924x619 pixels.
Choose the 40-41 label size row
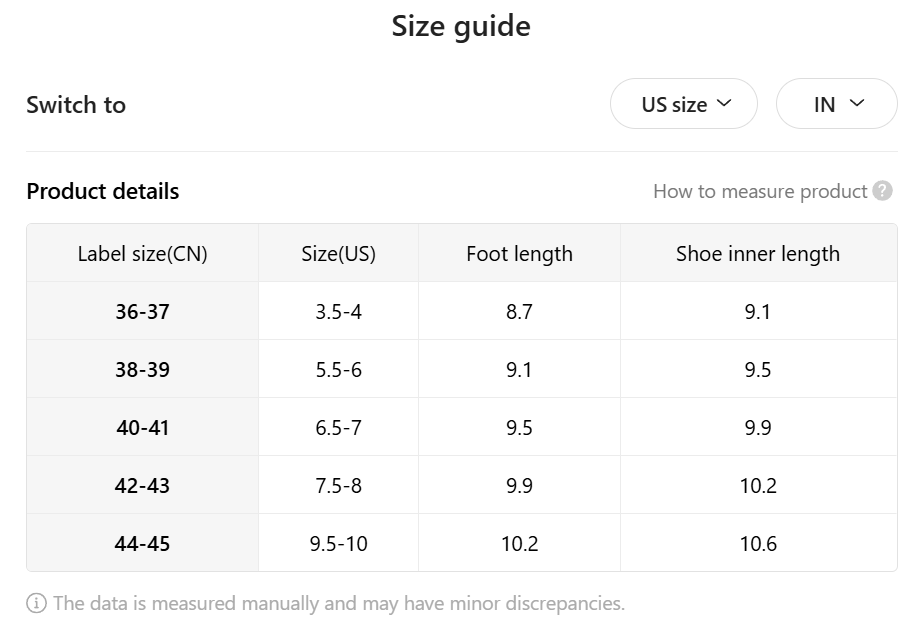click(461, 427)
